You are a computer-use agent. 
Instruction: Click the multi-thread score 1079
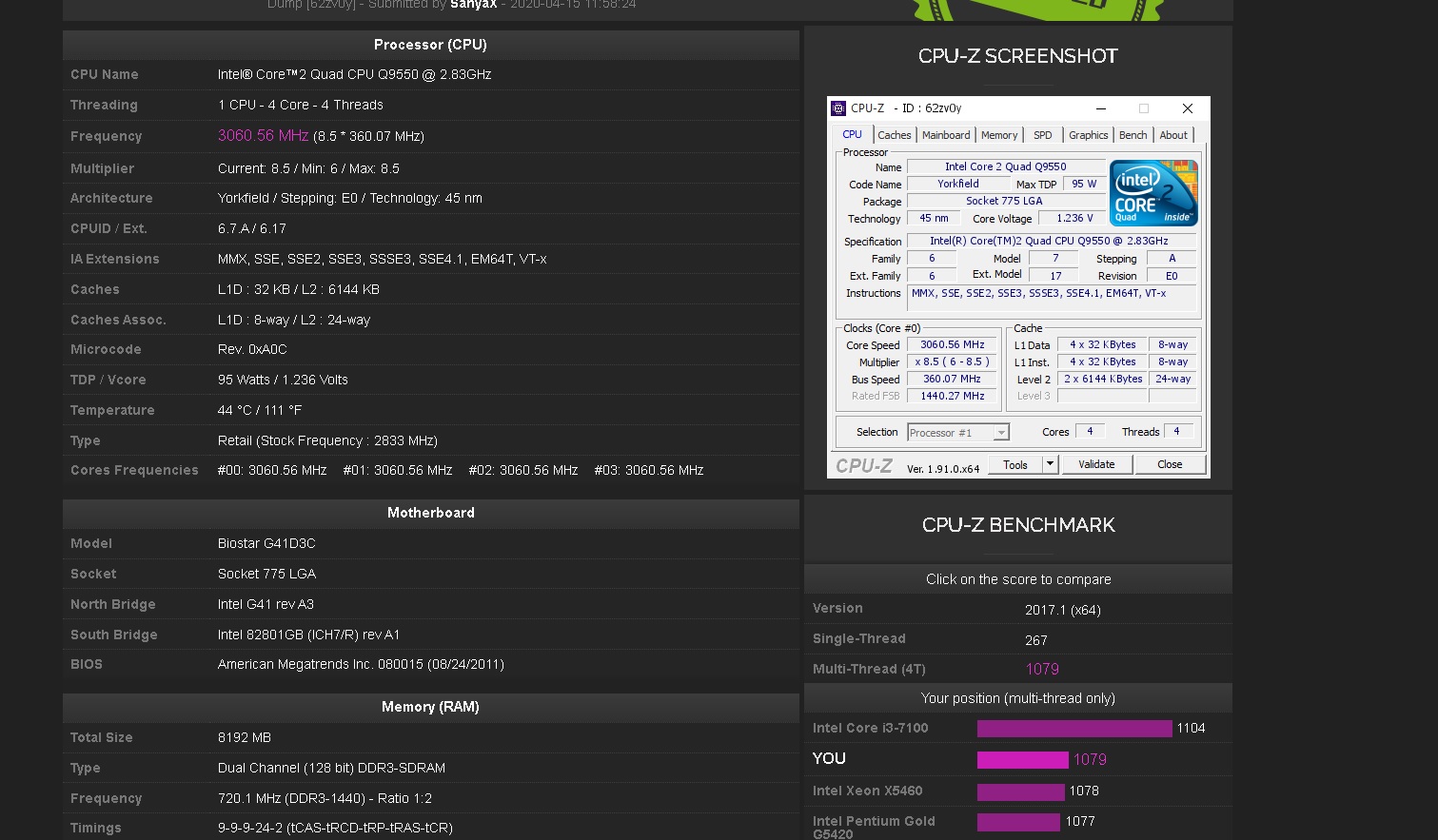[x=1042, y=669]
